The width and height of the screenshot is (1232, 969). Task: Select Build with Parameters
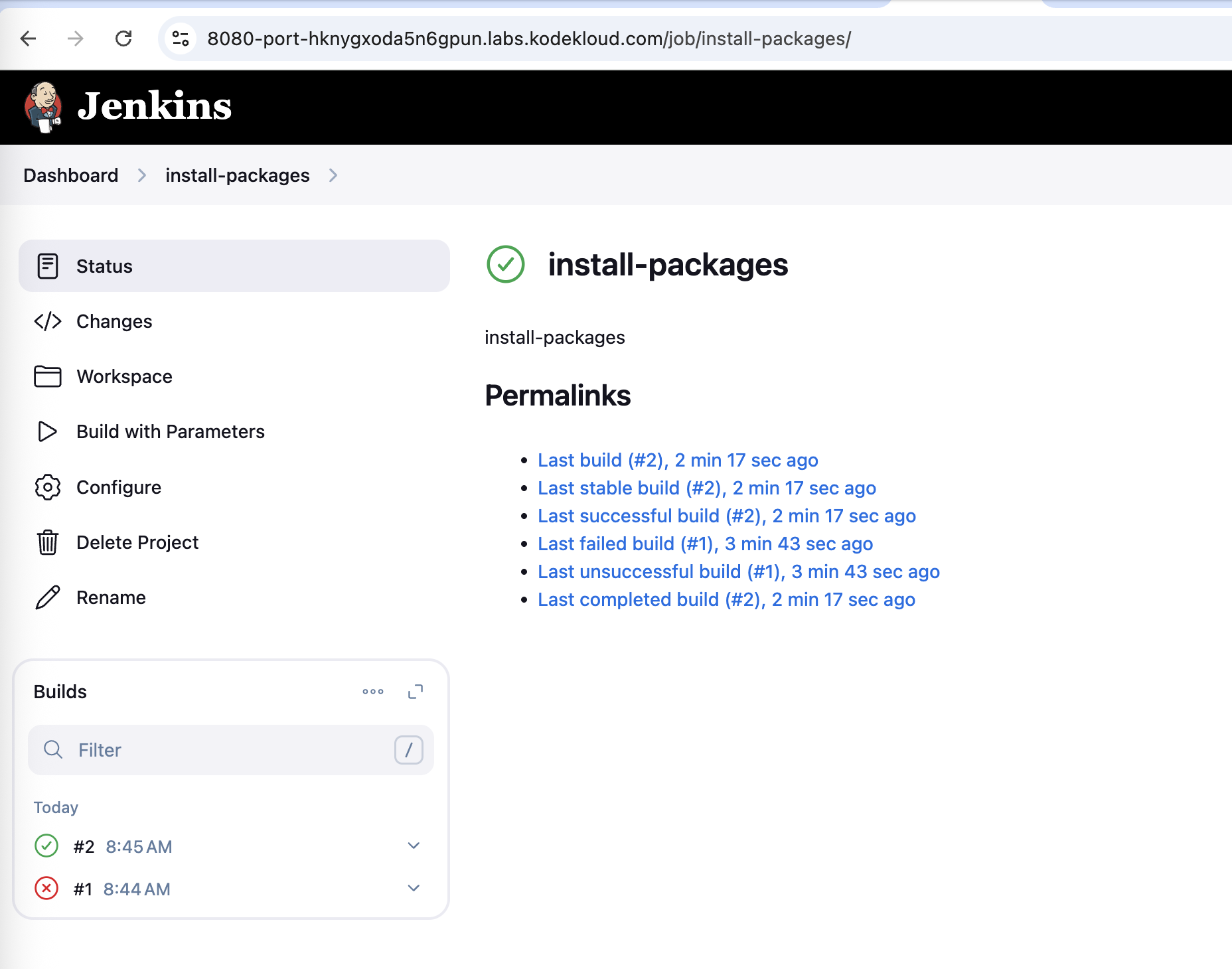click(170, 431)
